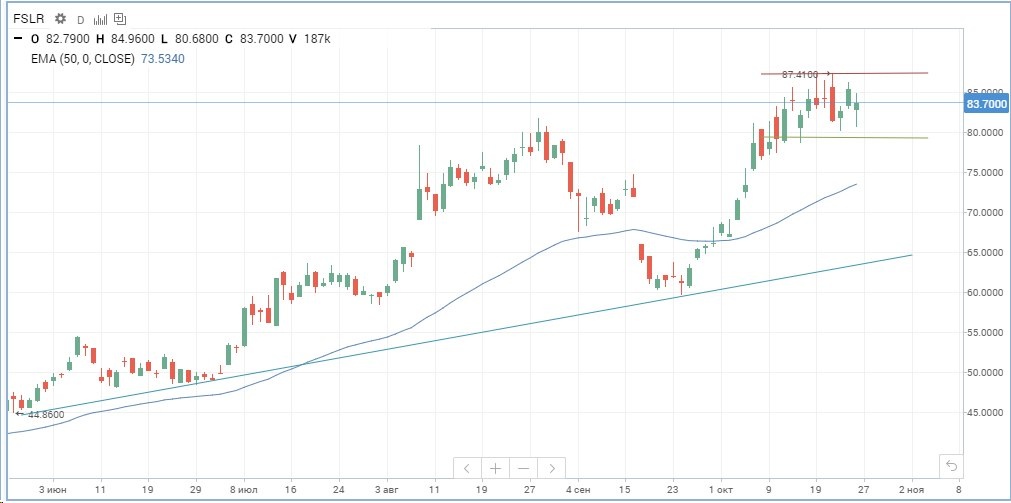
Task: Click the FSLR symbol name
Action: pyautogui.click(x=28, y=19)
